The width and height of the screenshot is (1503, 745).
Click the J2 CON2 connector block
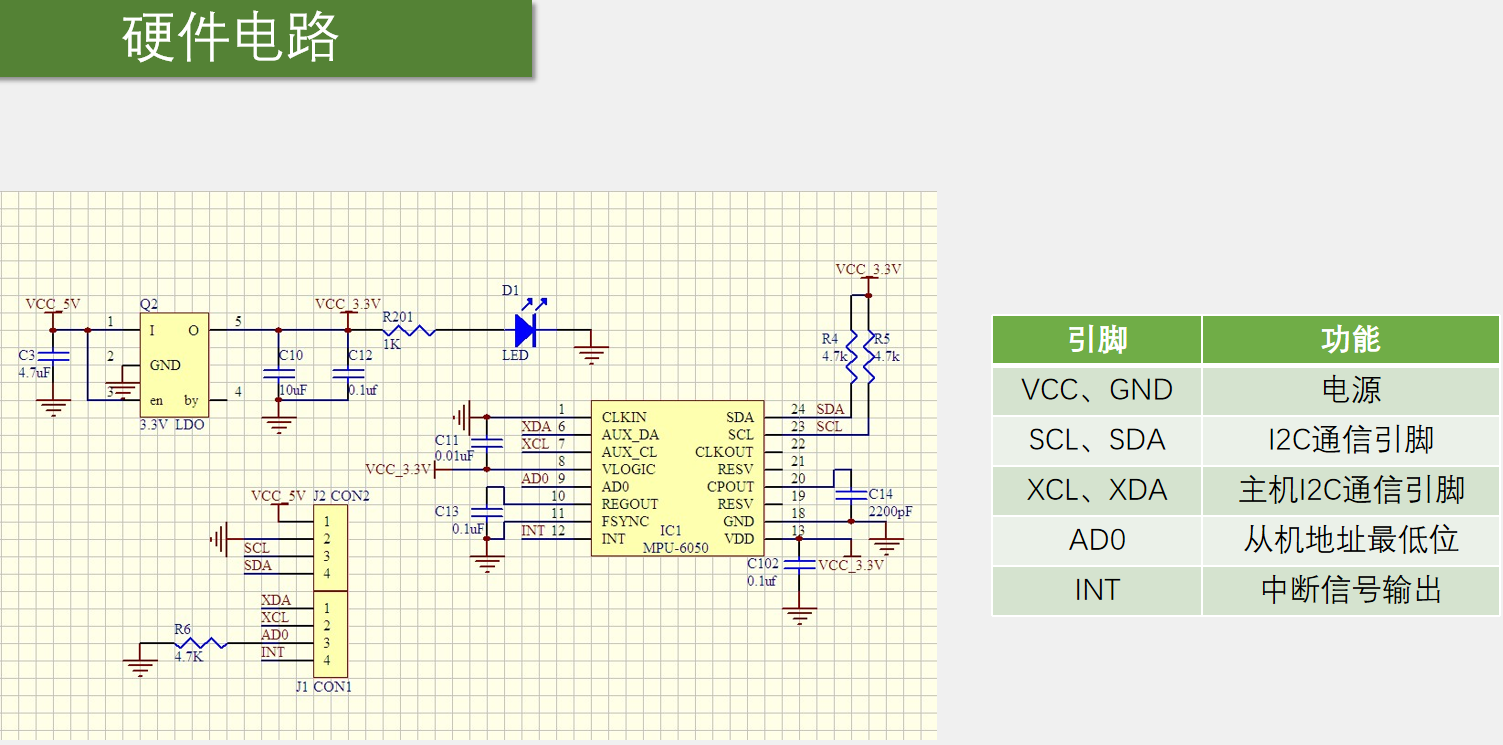coord(331,548)
